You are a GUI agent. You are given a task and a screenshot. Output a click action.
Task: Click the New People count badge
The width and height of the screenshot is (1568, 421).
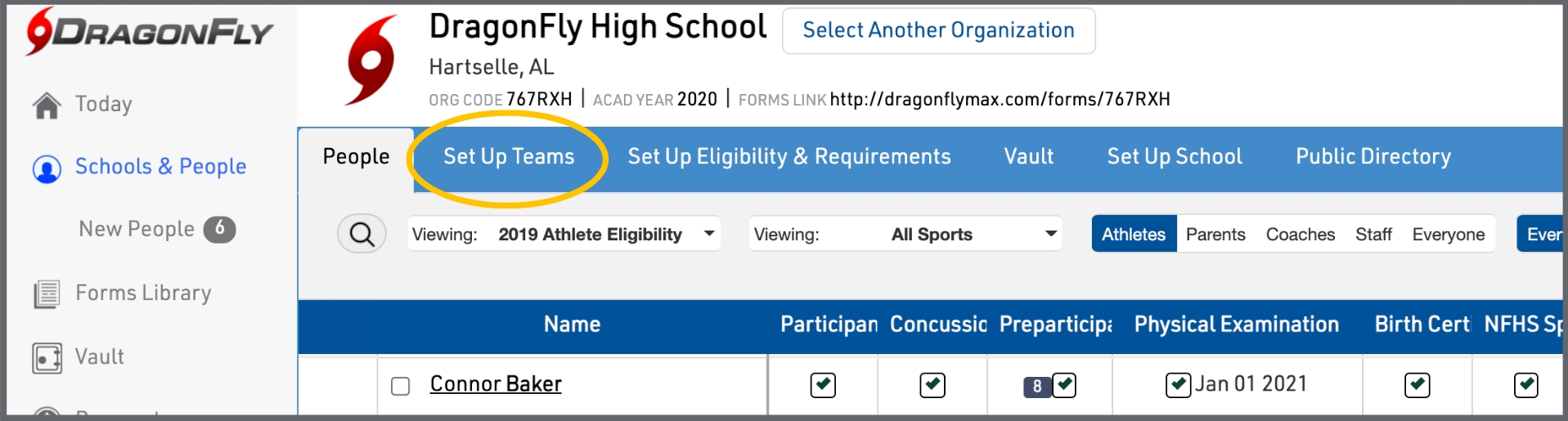tap(219, 229)
